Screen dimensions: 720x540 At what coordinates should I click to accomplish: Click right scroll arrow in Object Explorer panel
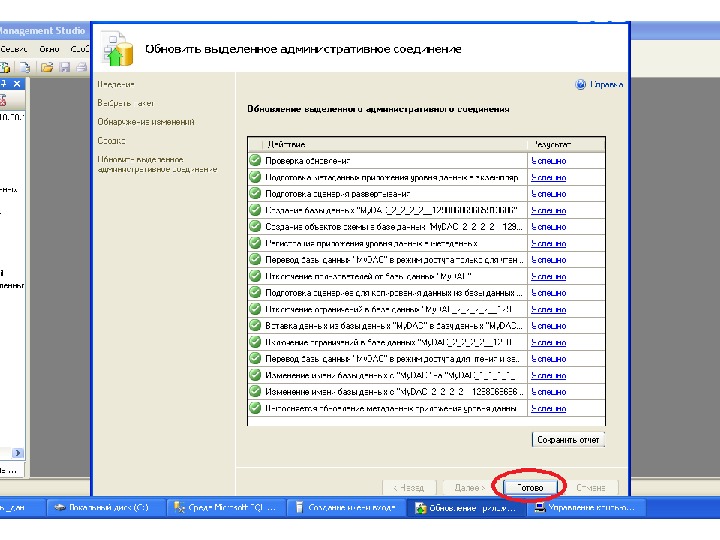point(17,453)
